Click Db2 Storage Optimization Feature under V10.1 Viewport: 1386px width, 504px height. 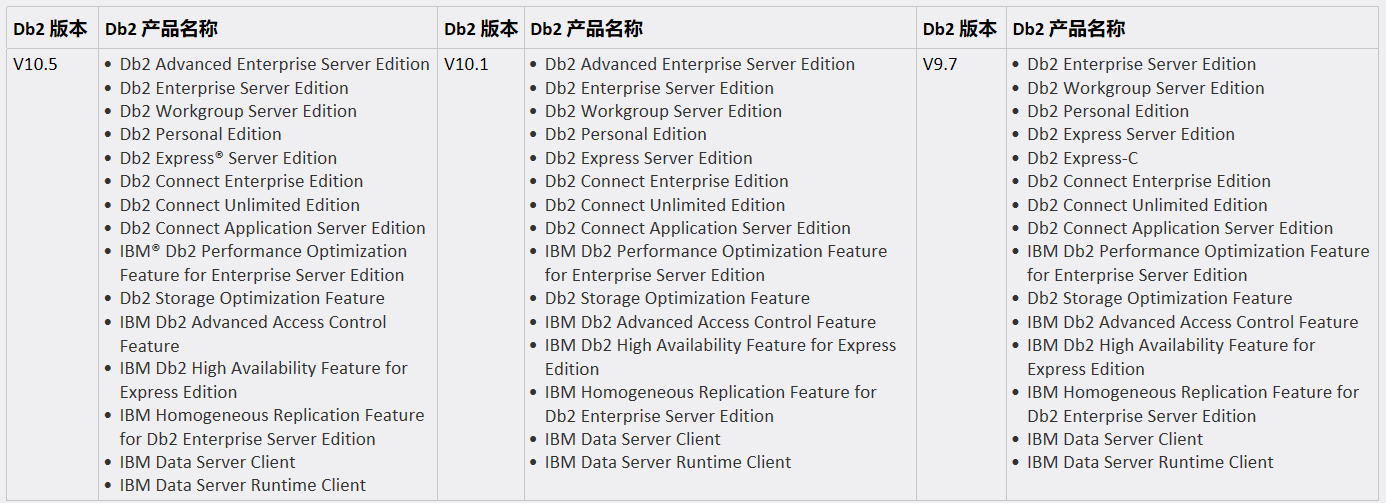coord(677,298)
